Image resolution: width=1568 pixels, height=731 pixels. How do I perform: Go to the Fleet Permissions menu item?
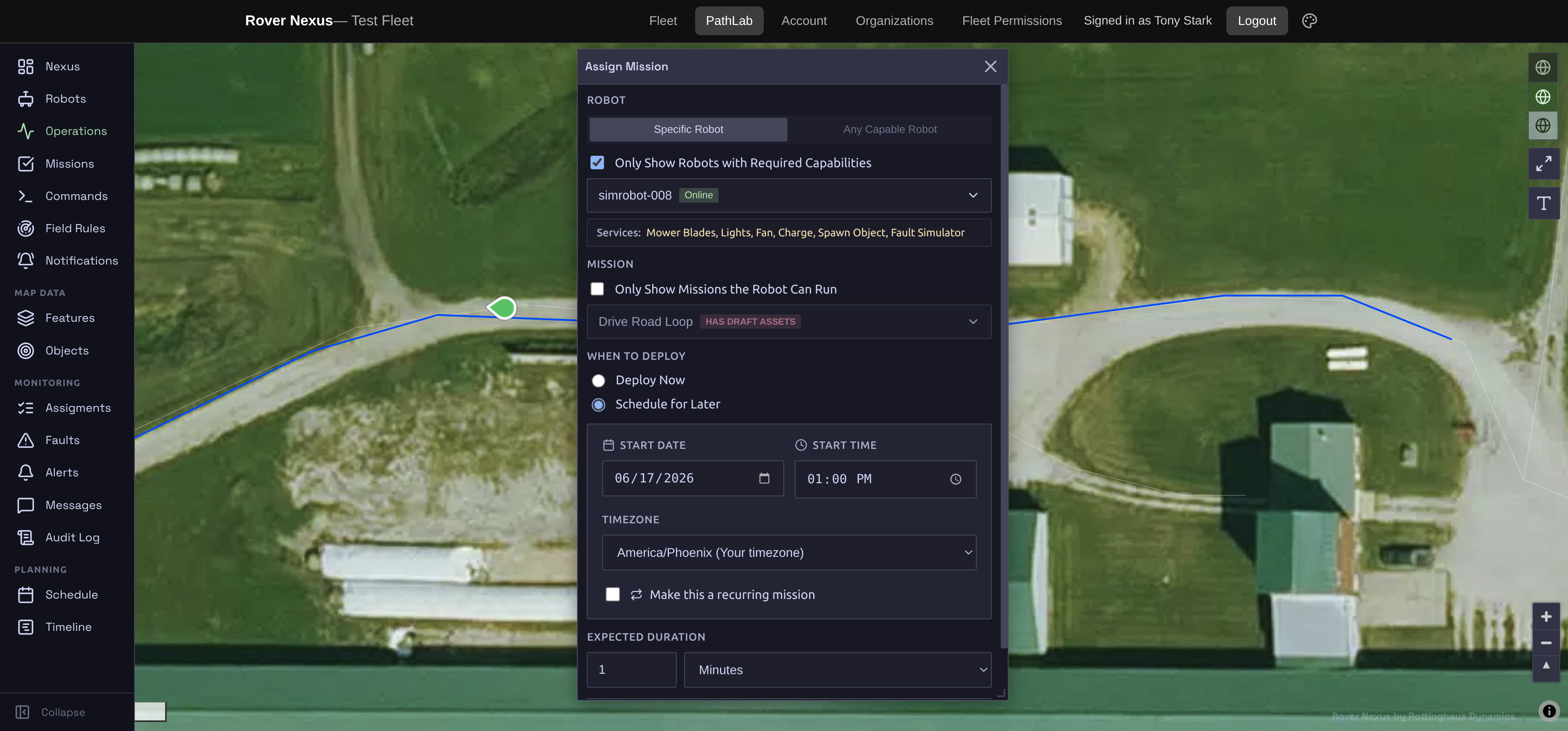point(1011,21)
